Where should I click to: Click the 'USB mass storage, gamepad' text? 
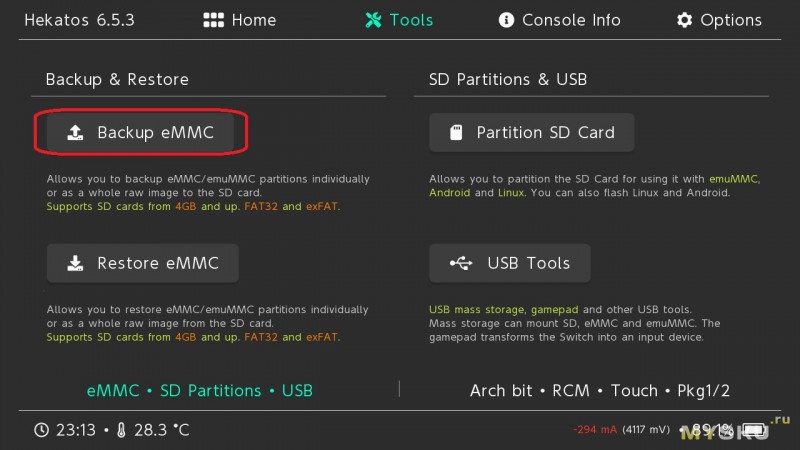click(x=504, y=309)
